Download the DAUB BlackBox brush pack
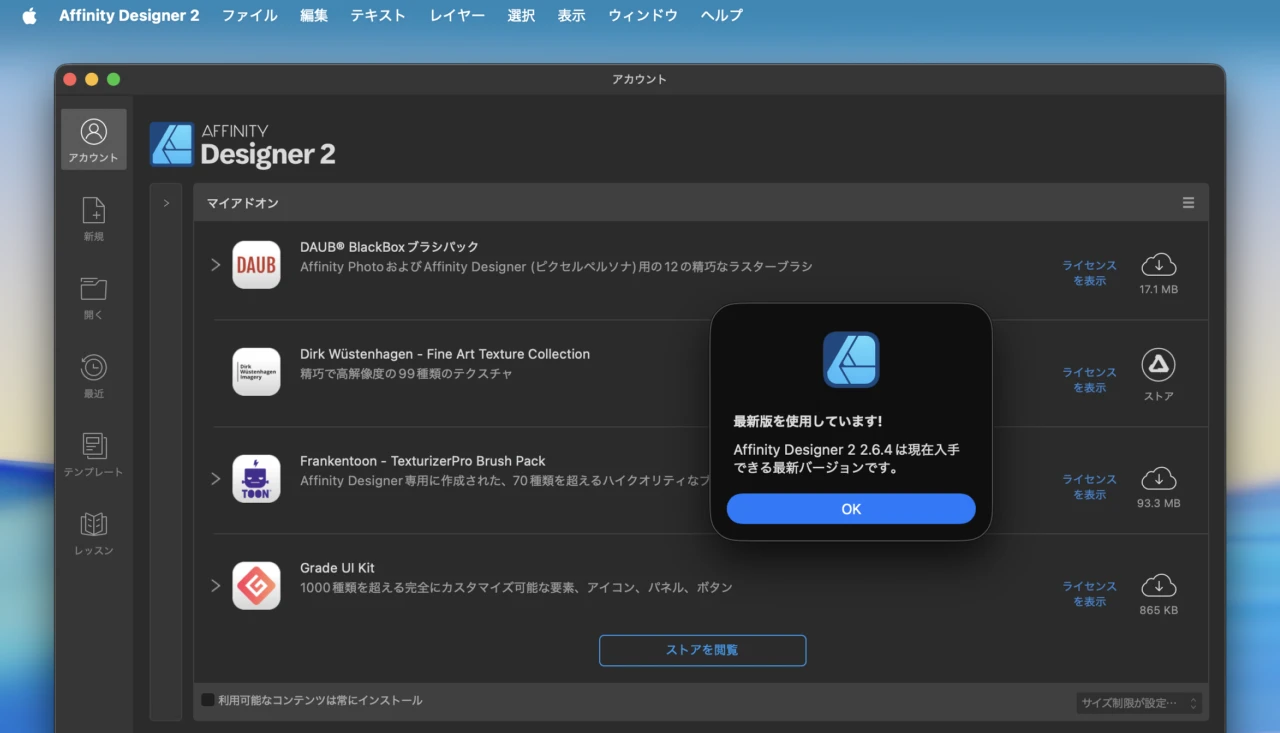Image resolution: width=1280 pixels, height=733 pixels. pos(1158,265)
